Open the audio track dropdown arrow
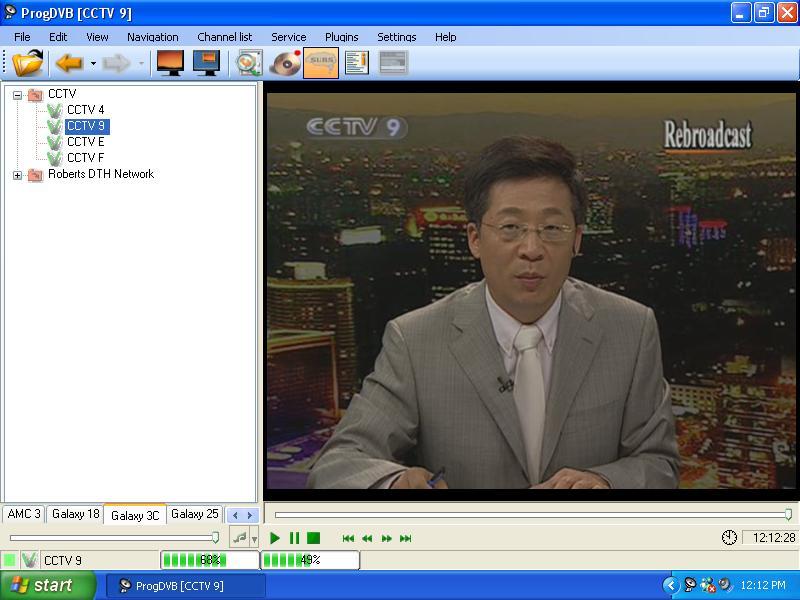Screen dimensions: 800x600 coord(254,538)
